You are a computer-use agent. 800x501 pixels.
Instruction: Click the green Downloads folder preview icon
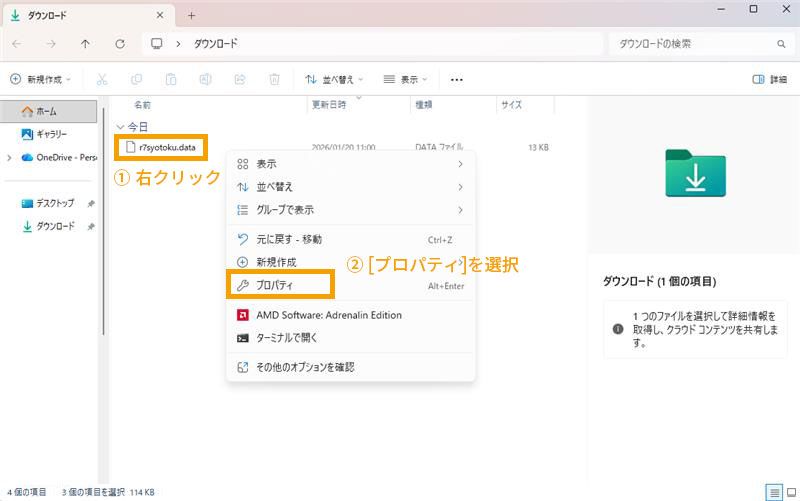[x=695, y=173]
